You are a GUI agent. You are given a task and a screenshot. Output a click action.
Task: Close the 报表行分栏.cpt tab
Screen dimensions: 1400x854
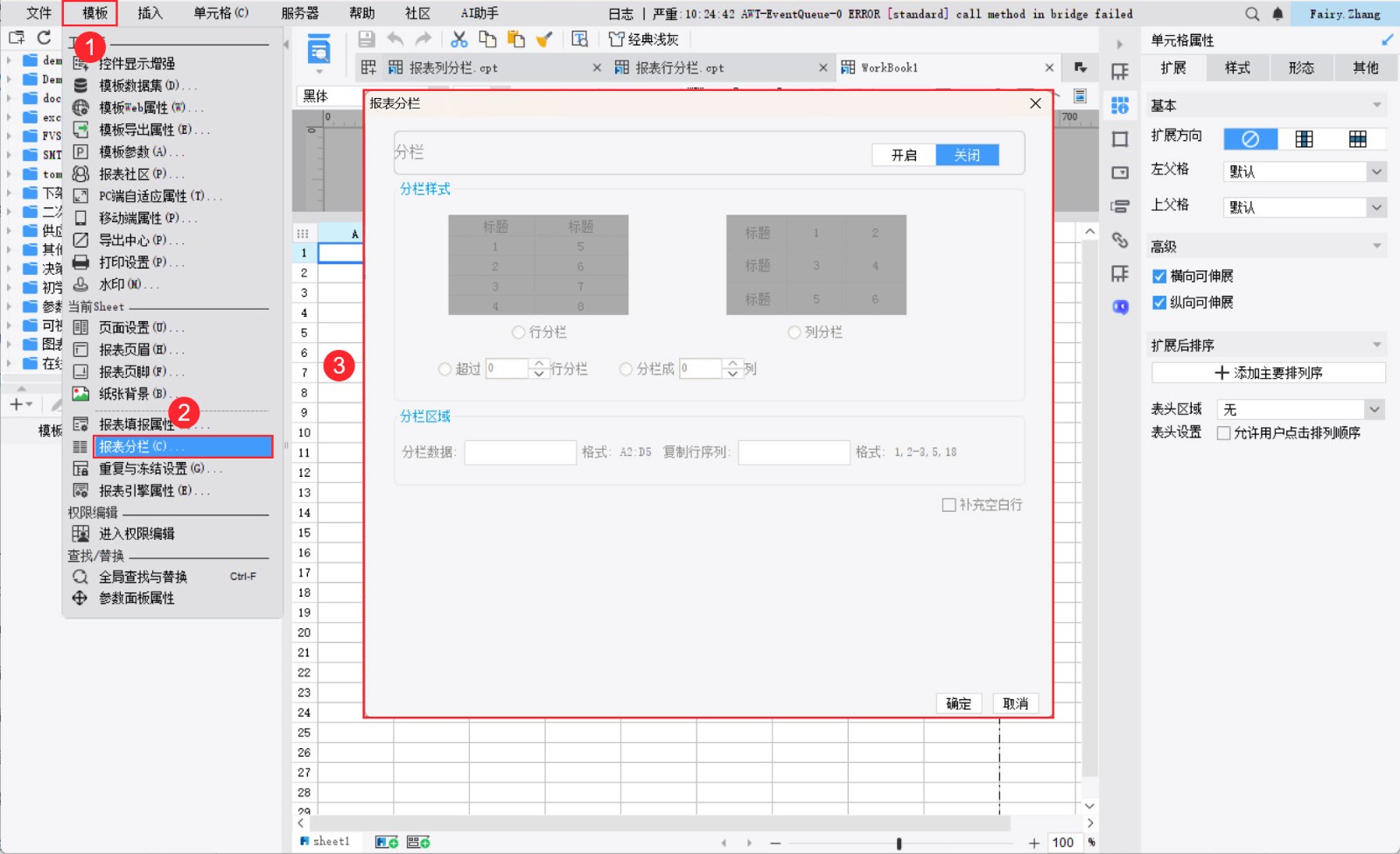point(823,67)
